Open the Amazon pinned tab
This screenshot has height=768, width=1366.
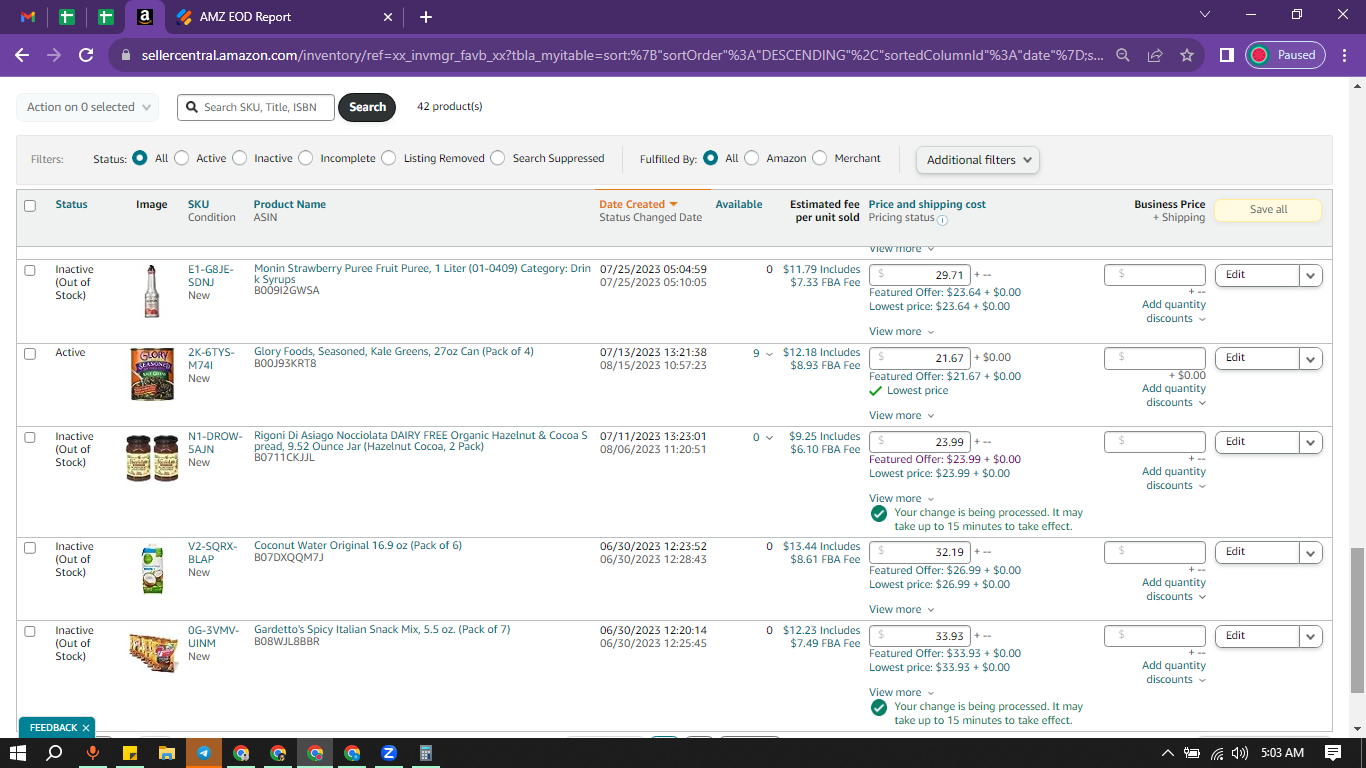pyautogui.click(x=145, y=17)
